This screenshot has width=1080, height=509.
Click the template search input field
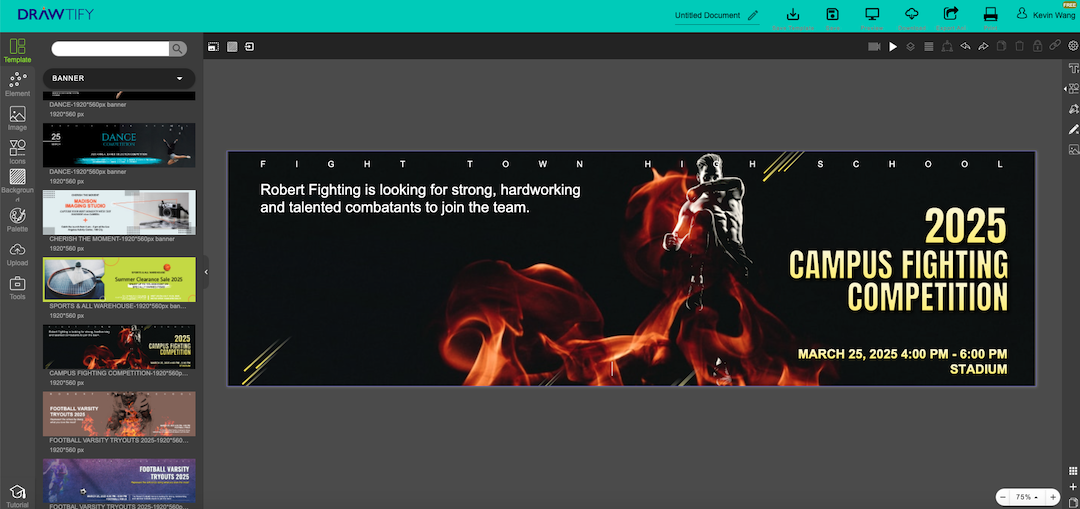pos(110,48)
